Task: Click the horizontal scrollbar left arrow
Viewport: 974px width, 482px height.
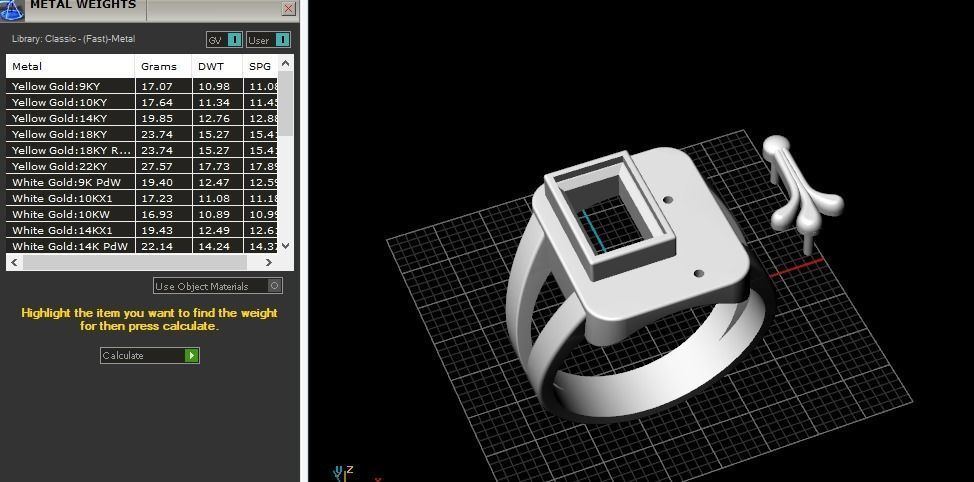Action: 14,263
